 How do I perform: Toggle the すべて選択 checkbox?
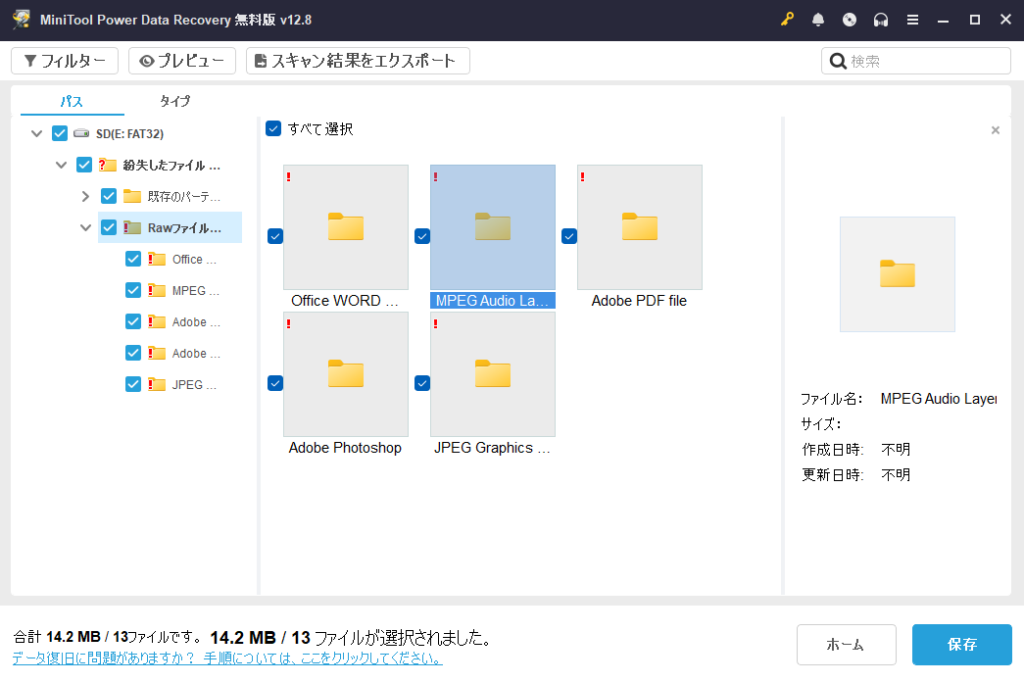coord(273,129)
